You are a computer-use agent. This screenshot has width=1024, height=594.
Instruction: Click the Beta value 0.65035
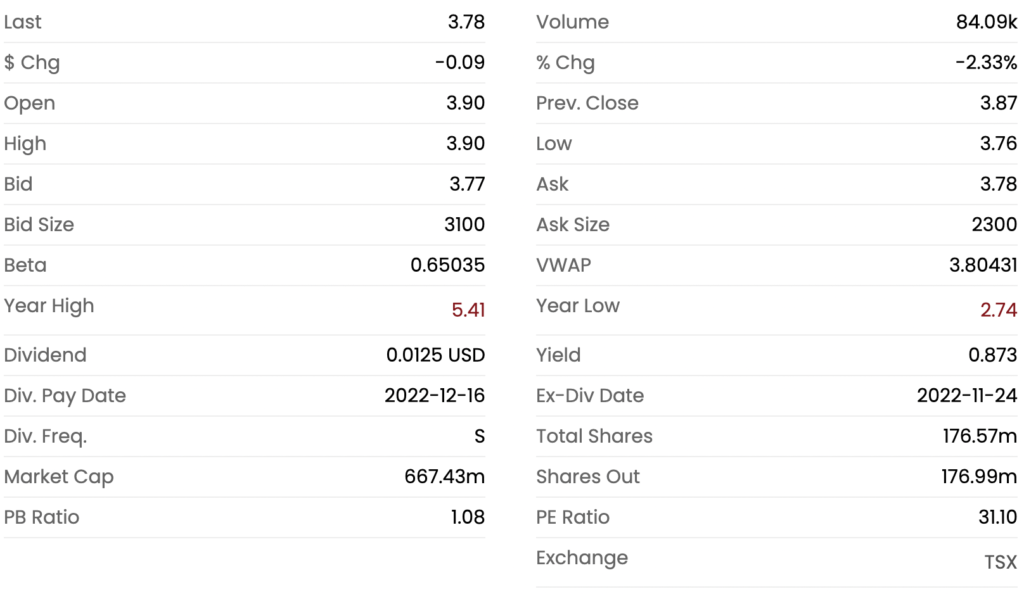tap(447, 266)
